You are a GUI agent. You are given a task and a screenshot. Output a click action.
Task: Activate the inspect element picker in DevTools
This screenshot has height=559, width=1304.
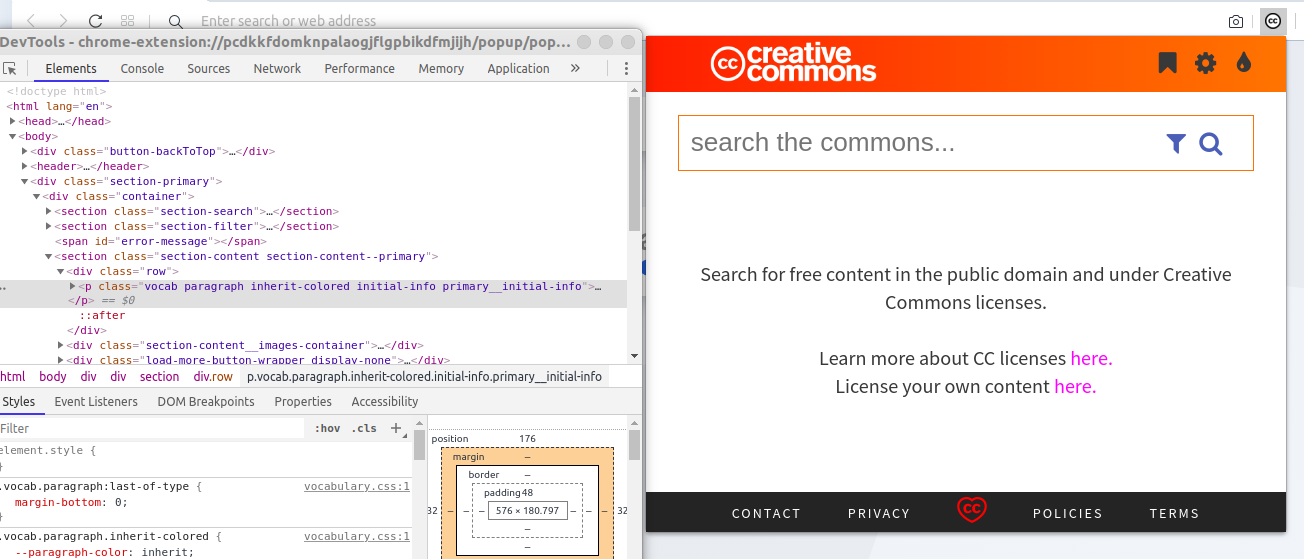(x=9, y=68)
